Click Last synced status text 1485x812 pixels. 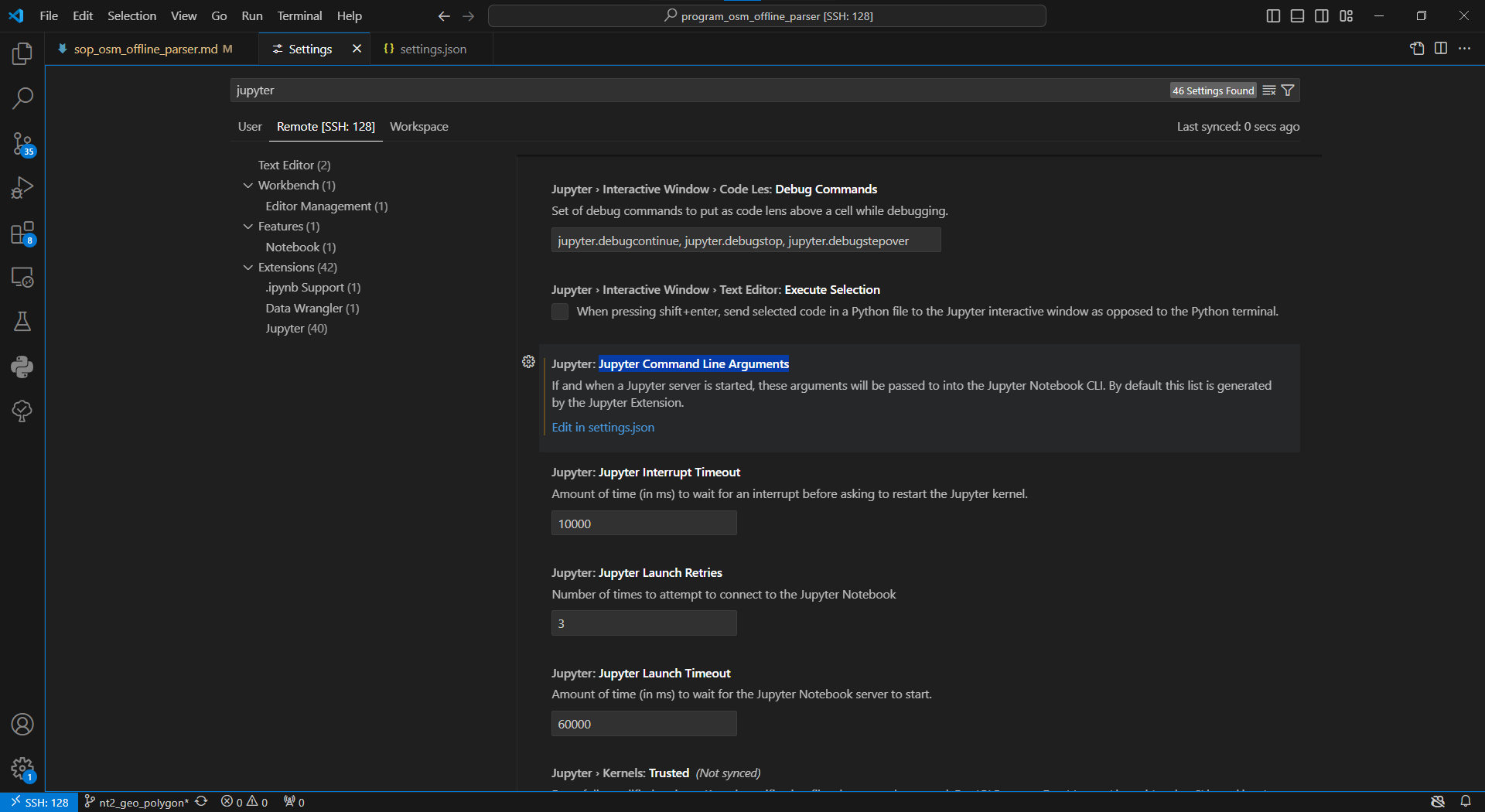coord(1237,127)
